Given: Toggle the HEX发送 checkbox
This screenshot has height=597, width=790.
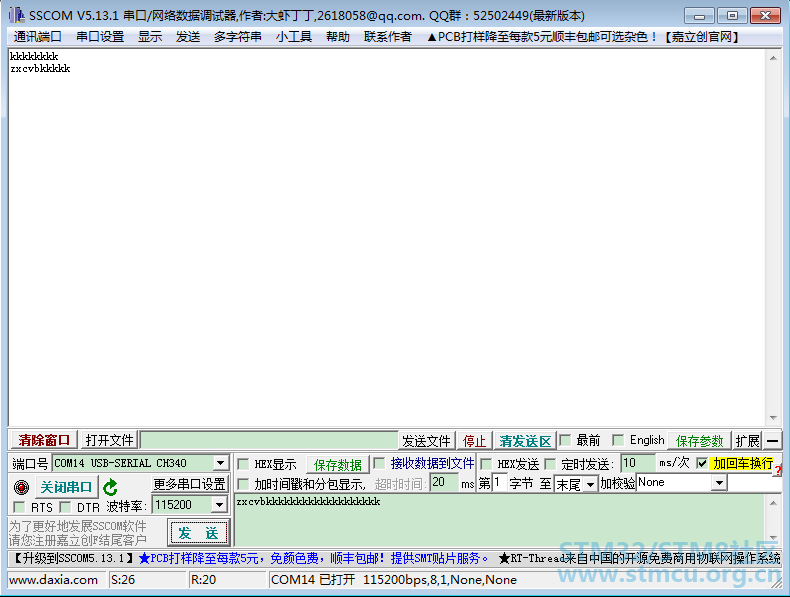Looking at the screenshot, I should pyautogui.click(x=486, y=463).
